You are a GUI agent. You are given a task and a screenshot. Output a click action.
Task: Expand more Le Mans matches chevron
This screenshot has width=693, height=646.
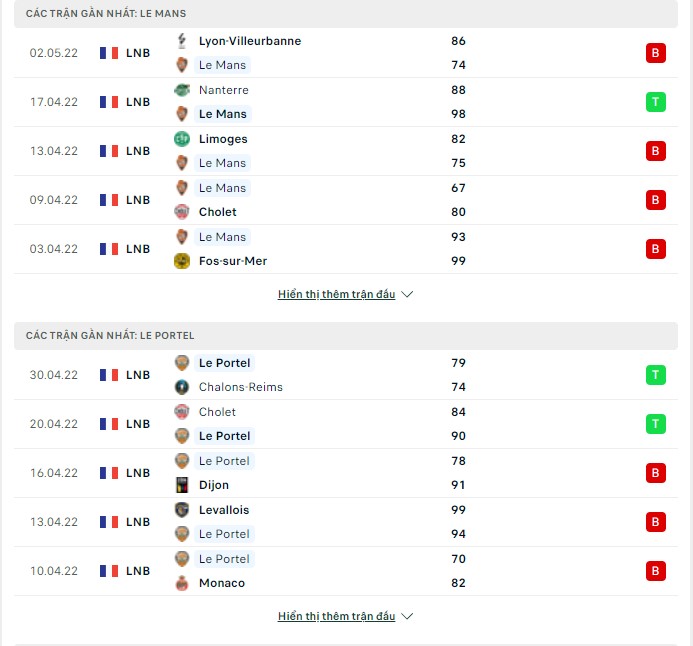point(407,294)
